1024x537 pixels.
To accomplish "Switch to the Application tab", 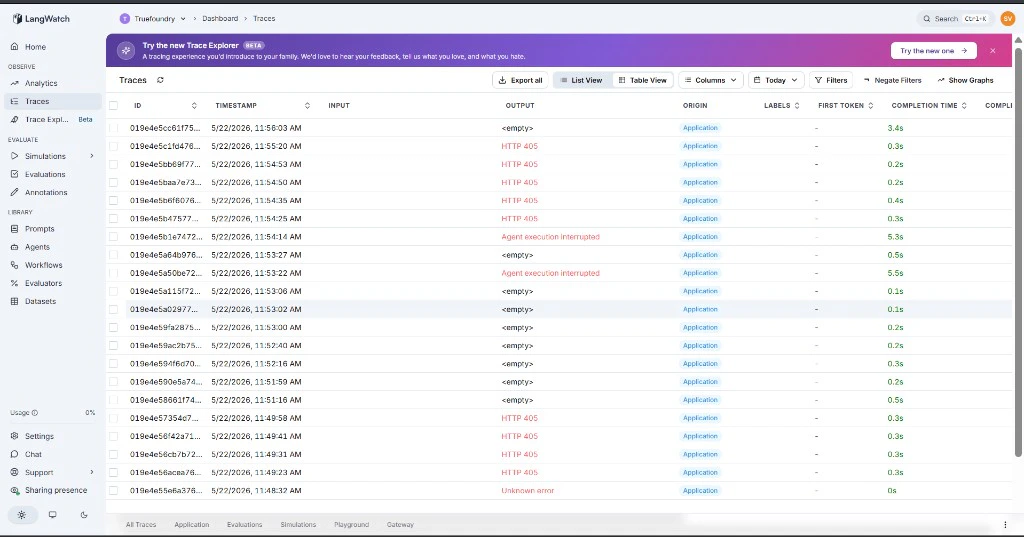I will [191, 525].
